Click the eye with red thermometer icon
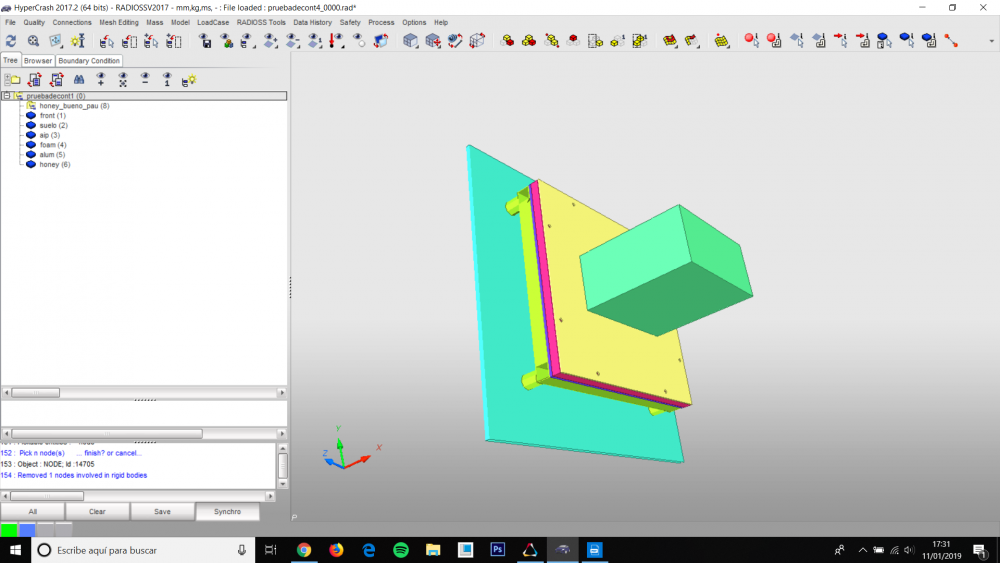The image size is (1000, 563). tap(336, 41)
